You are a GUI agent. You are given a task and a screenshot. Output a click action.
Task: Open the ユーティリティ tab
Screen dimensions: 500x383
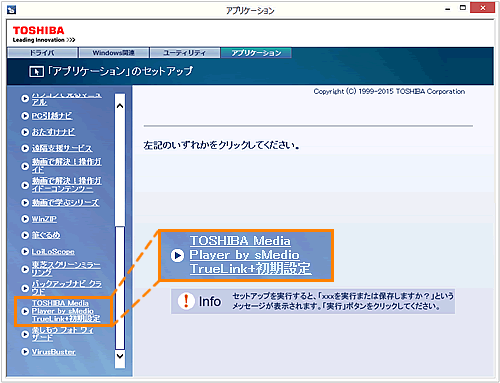pyautogui.click(x=185, y=53)
